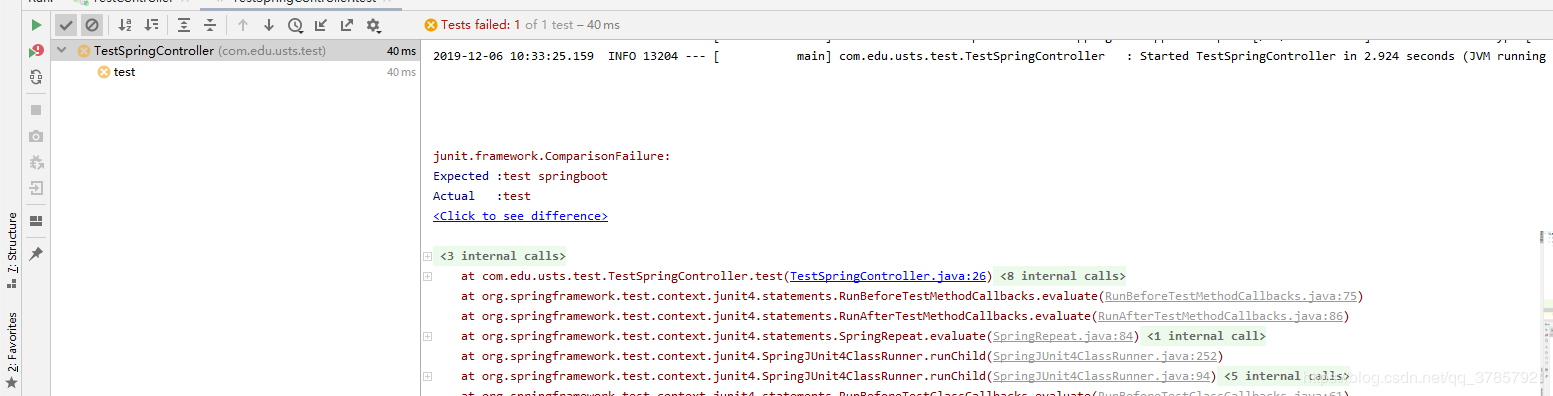Open SpringJUnit4ClassRunner.java:252 link
Screen dimensions: 1553x396
(1104, 356)
